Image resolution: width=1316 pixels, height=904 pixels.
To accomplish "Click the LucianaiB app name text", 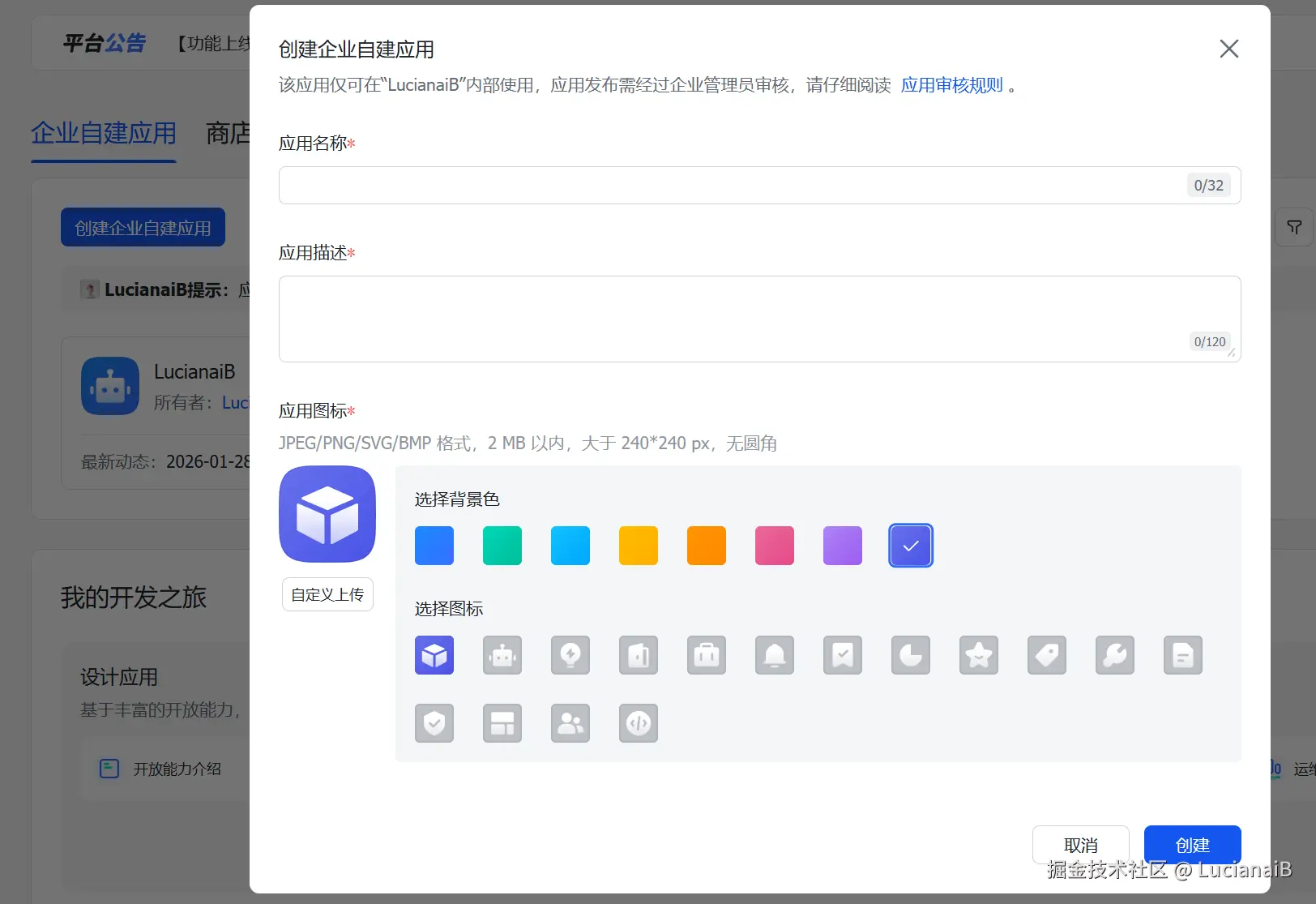I will [194, 372].
